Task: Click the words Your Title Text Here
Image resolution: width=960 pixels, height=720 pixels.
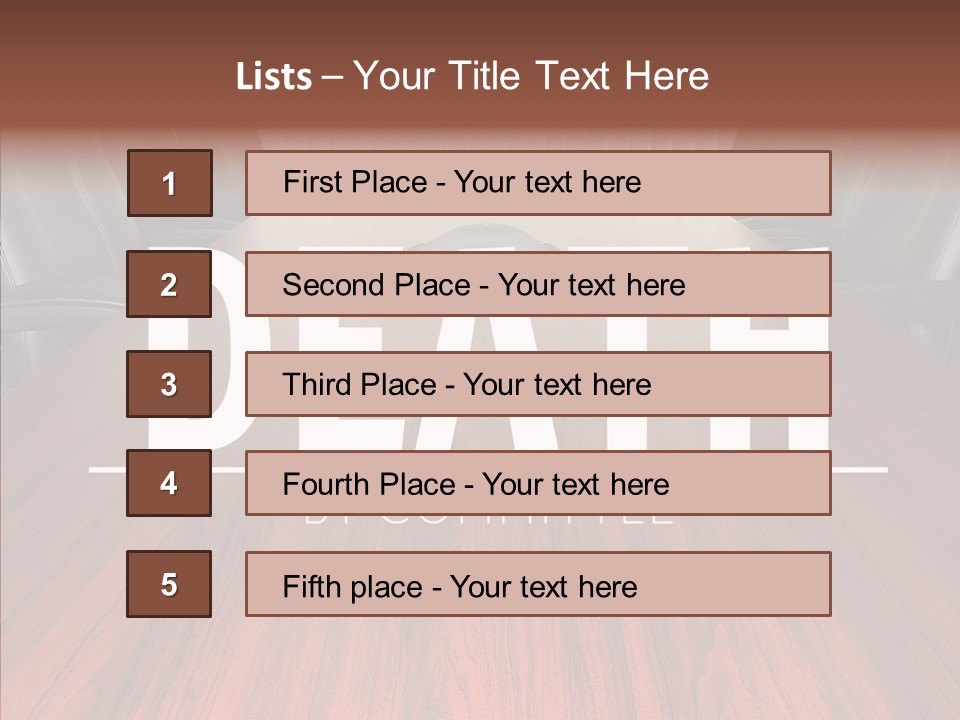Action: coord(531,76)
